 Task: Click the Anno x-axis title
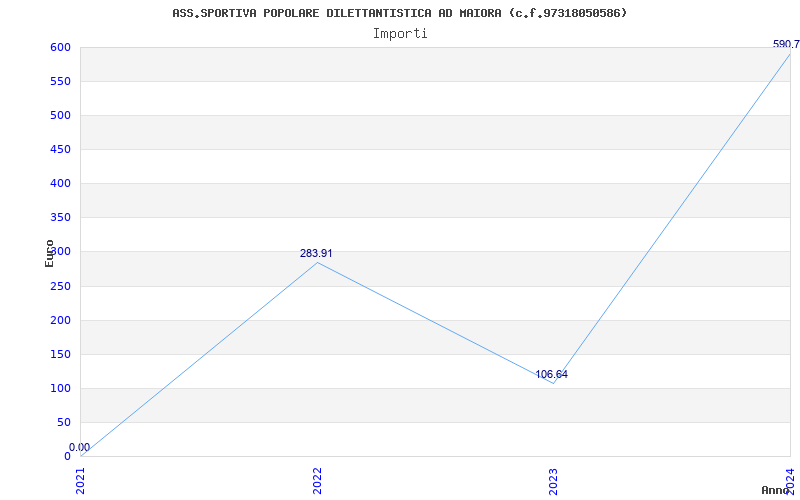click(776, 491)
